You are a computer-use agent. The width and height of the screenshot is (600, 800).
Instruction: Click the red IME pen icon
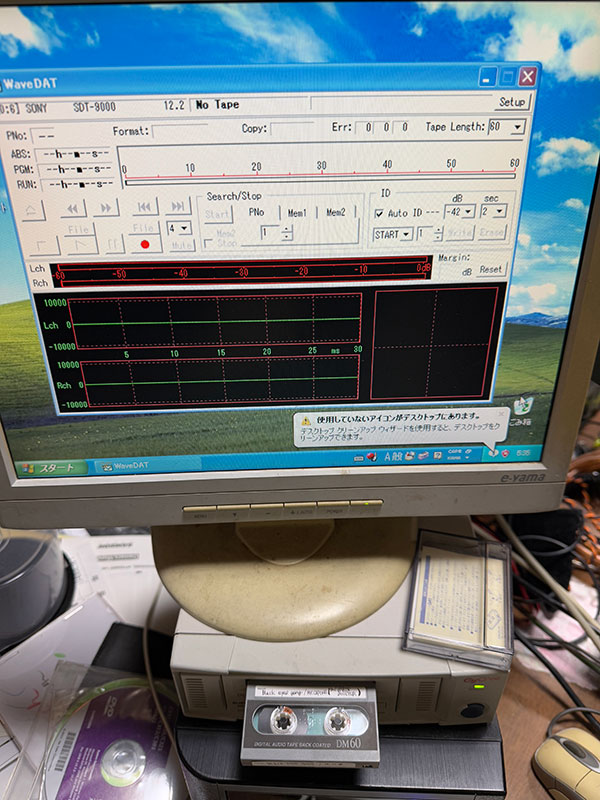pos(372,457)
